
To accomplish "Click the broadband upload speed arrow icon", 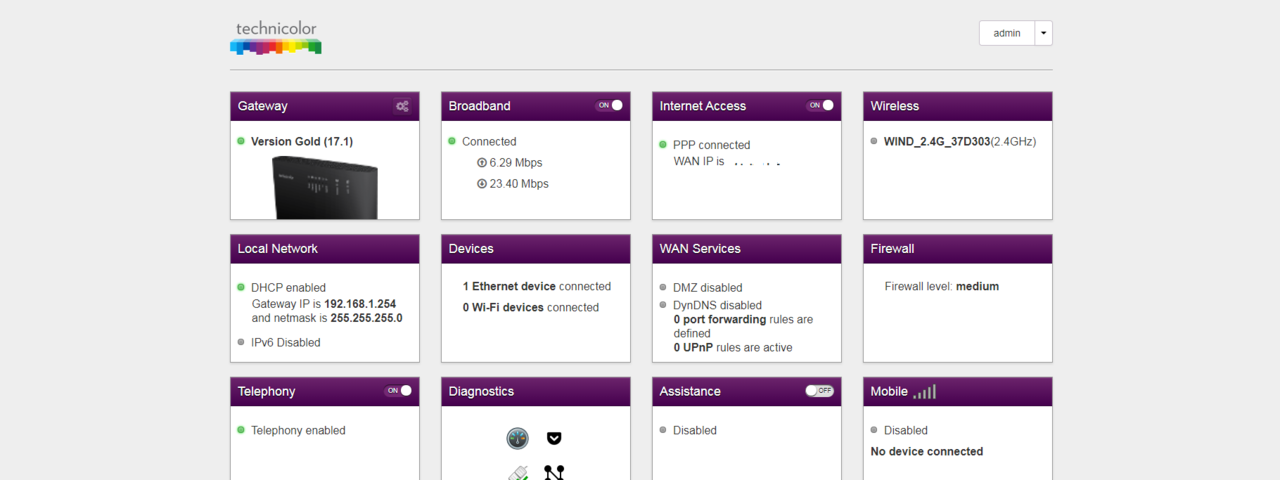I will 482,163.
